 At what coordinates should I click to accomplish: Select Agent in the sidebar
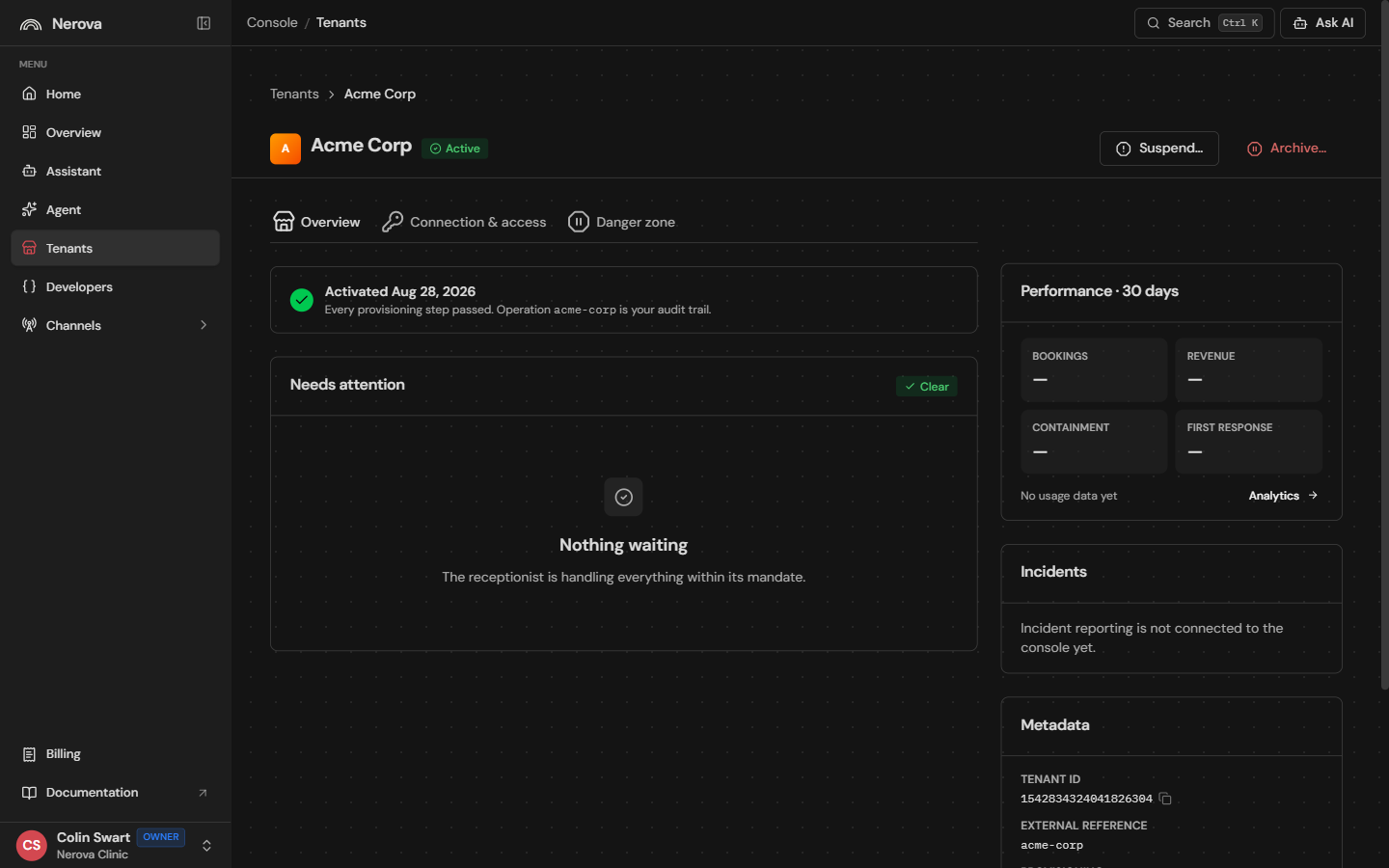[x=115, y=209]
